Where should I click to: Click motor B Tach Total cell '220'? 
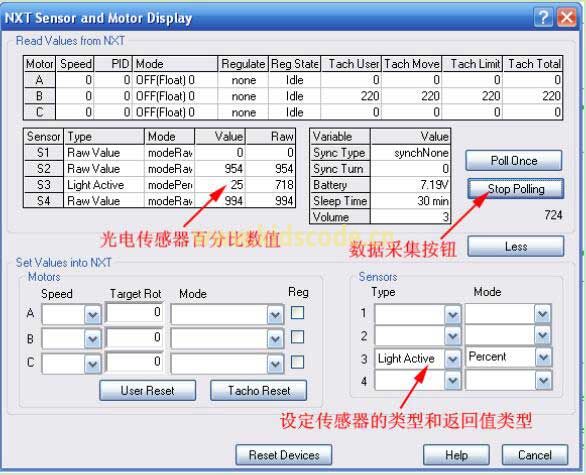point(533,96)
